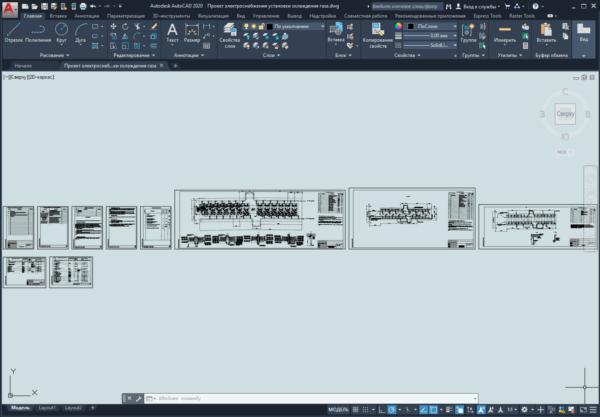Toggle object snap in status bar
Viewport: 600px width, 417px height.
coord(433,410)
